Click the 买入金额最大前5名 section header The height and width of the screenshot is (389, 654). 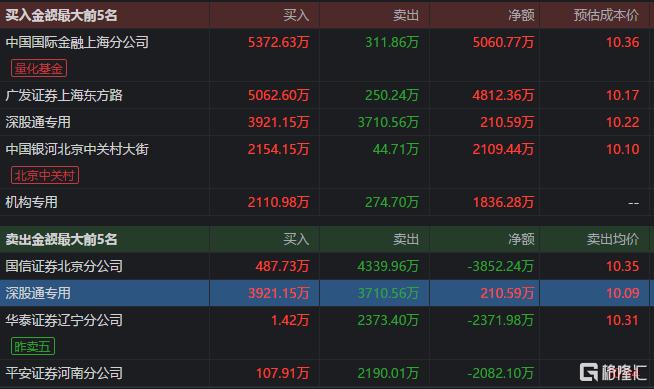click(x=61, y=15)
